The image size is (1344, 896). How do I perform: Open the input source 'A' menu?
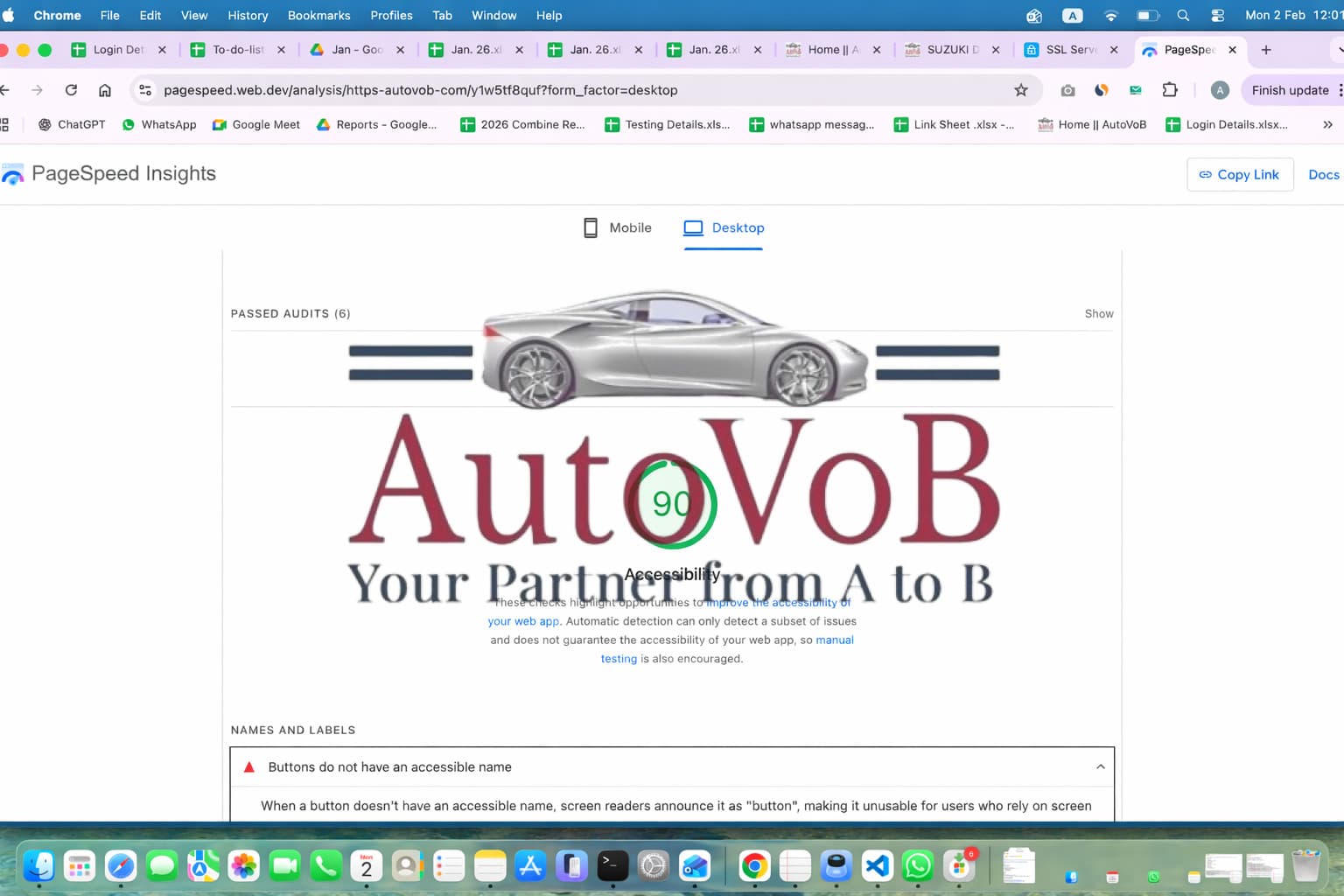click(1072, 16)
